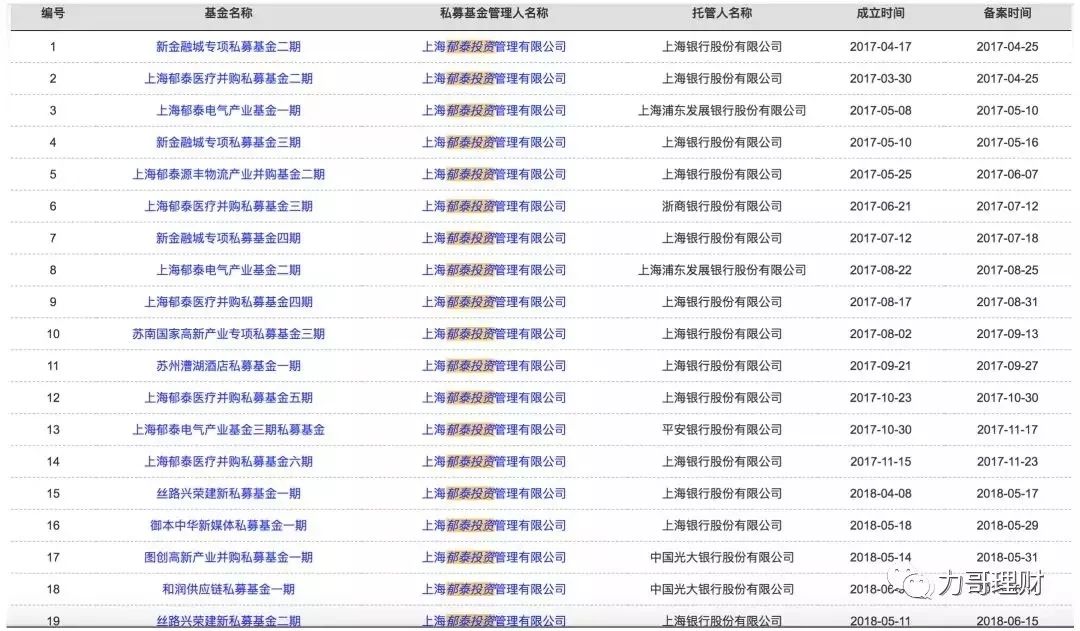Click 御本中华新媒体私募基金一期 fund link
This screenshot has height=631, width=1080.
(228, 526)
